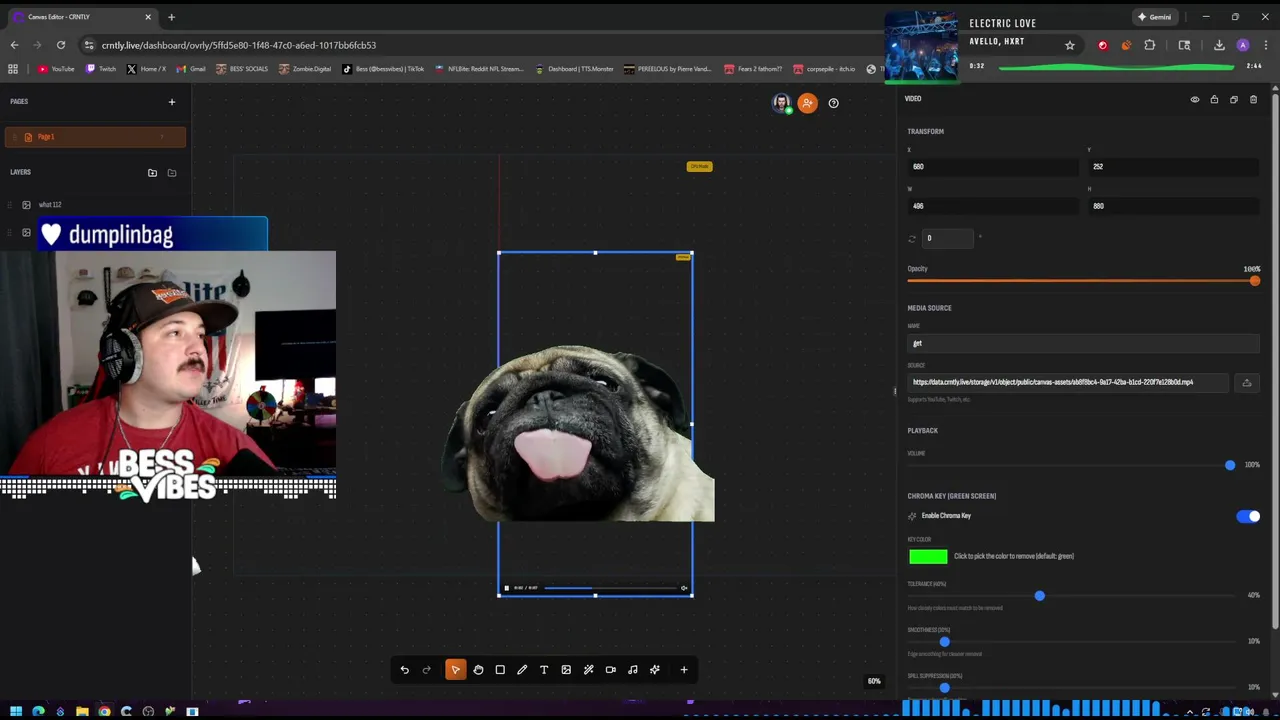
Task: Click the H height field
Action: [x=1173, y=206]
